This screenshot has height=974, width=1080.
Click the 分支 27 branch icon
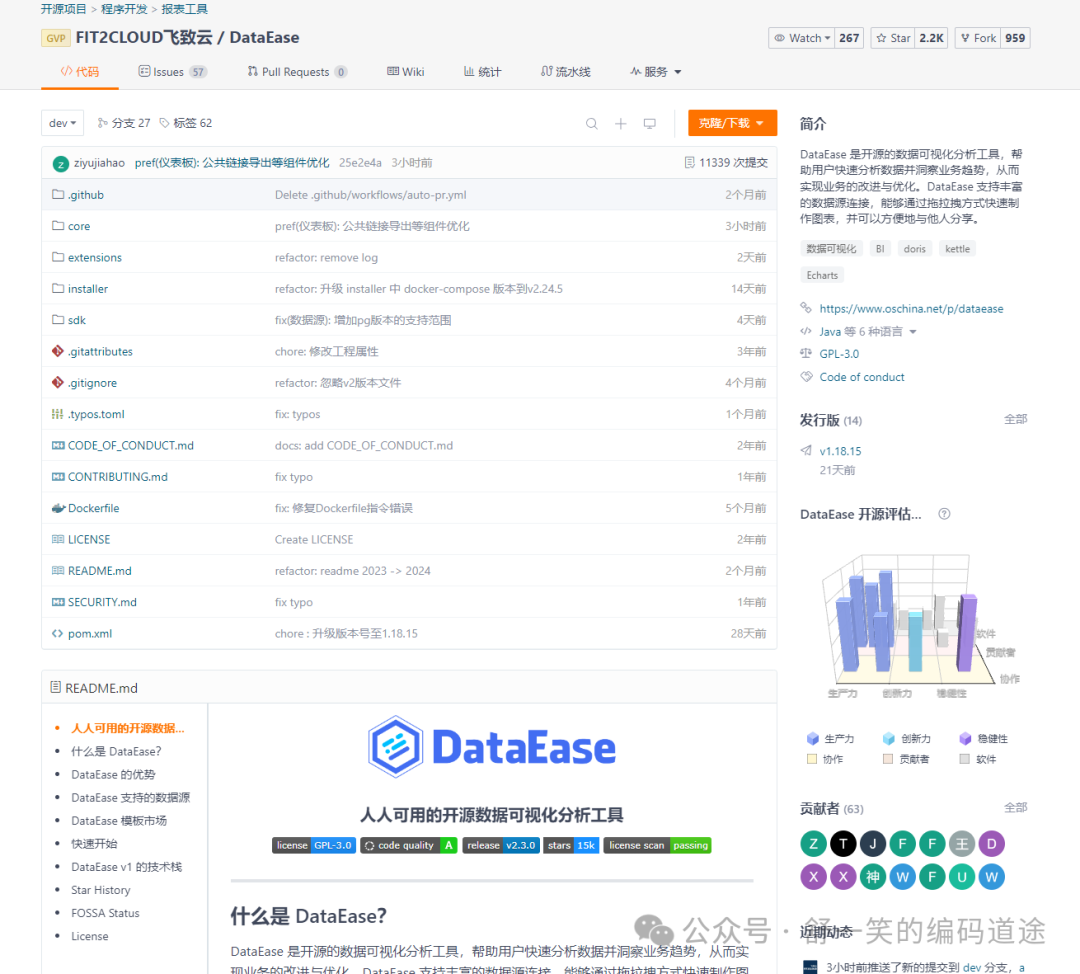(103, 123)
